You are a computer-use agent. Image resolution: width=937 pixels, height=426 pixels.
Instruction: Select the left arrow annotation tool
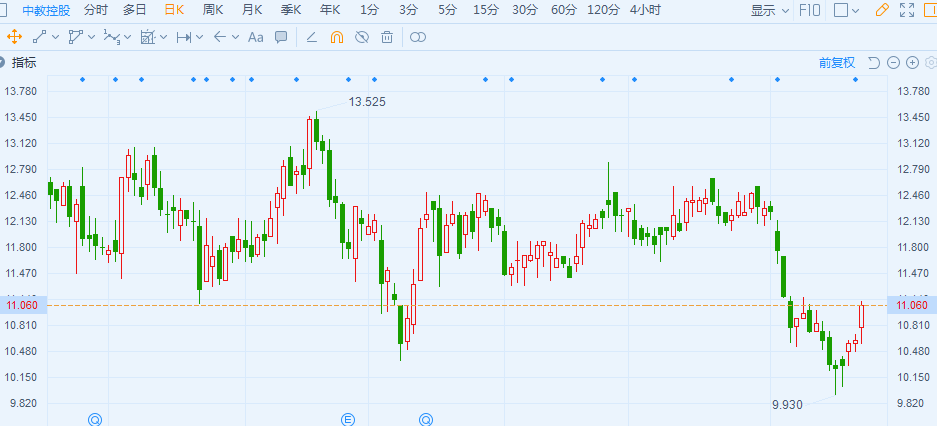click(220, 38)
